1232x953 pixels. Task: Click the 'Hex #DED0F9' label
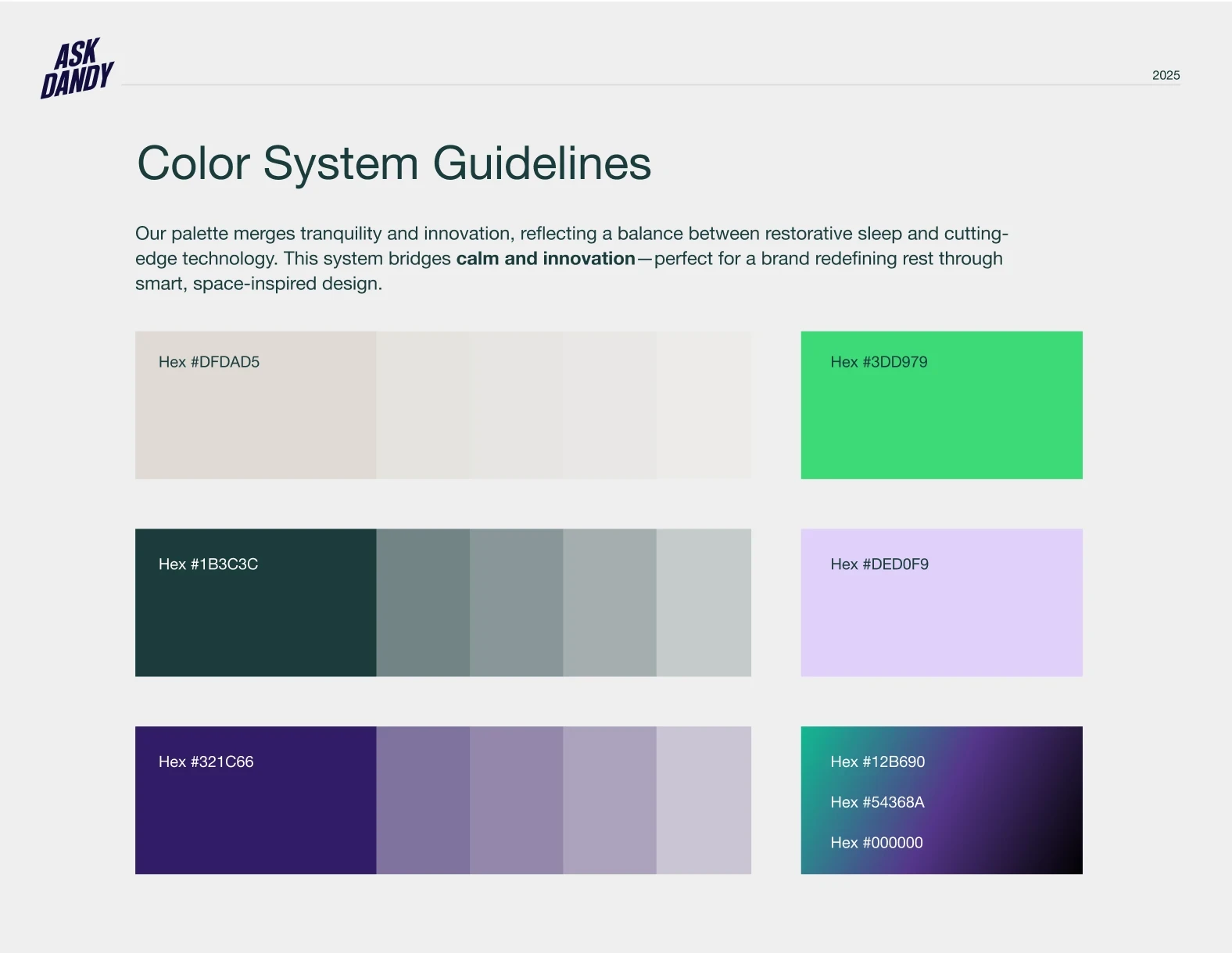[879, 564]
